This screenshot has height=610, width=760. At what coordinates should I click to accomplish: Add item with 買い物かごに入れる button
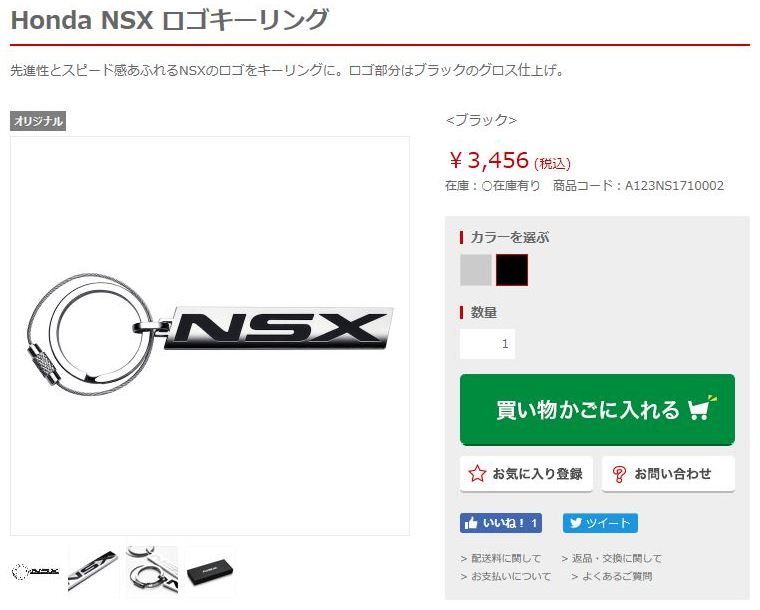[597, 409]
